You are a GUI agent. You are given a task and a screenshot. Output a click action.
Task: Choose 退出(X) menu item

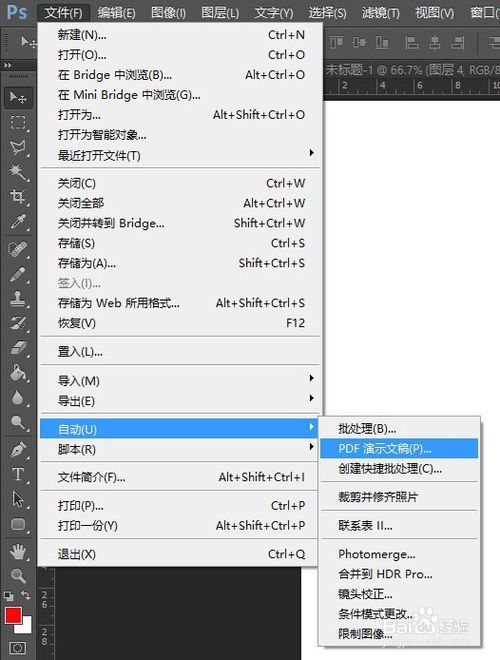pyautogui.click(x=179, y=554)
